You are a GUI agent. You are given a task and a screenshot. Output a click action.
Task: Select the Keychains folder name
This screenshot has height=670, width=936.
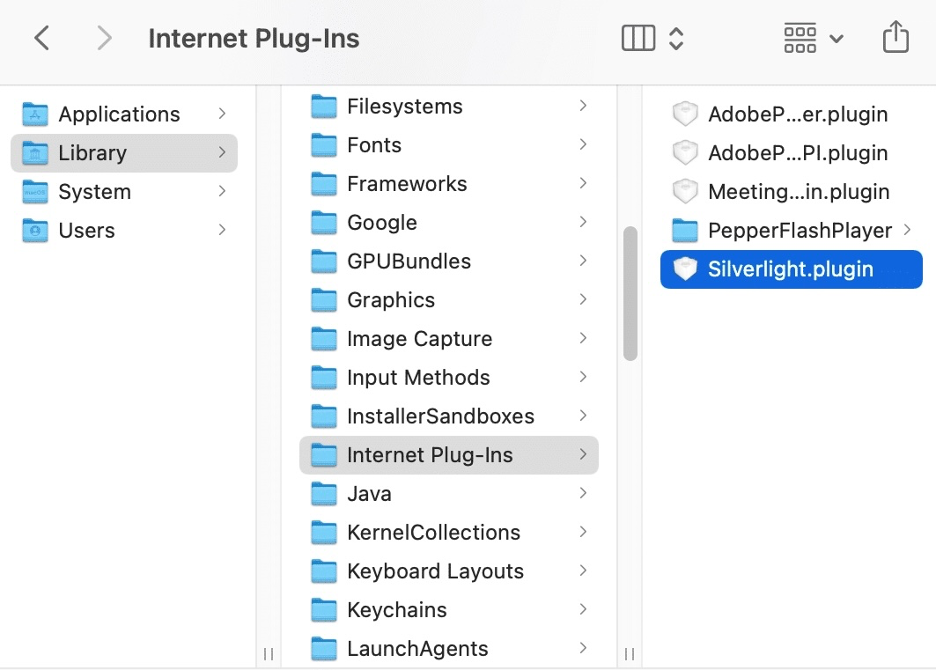click(x=397, y=610)
